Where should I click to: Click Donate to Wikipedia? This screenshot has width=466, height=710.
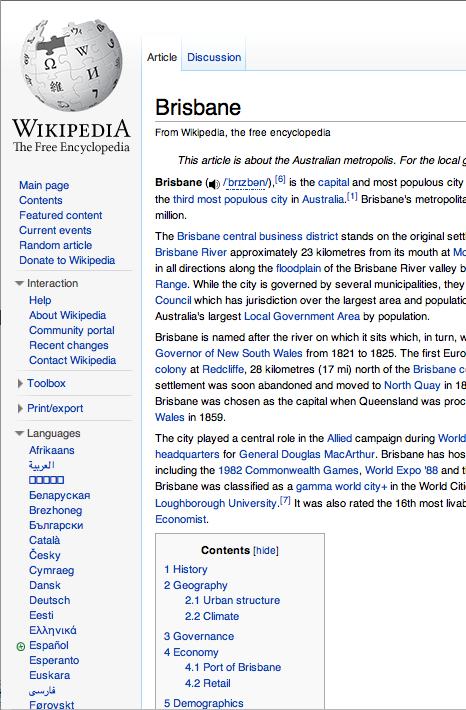point(67,260)
